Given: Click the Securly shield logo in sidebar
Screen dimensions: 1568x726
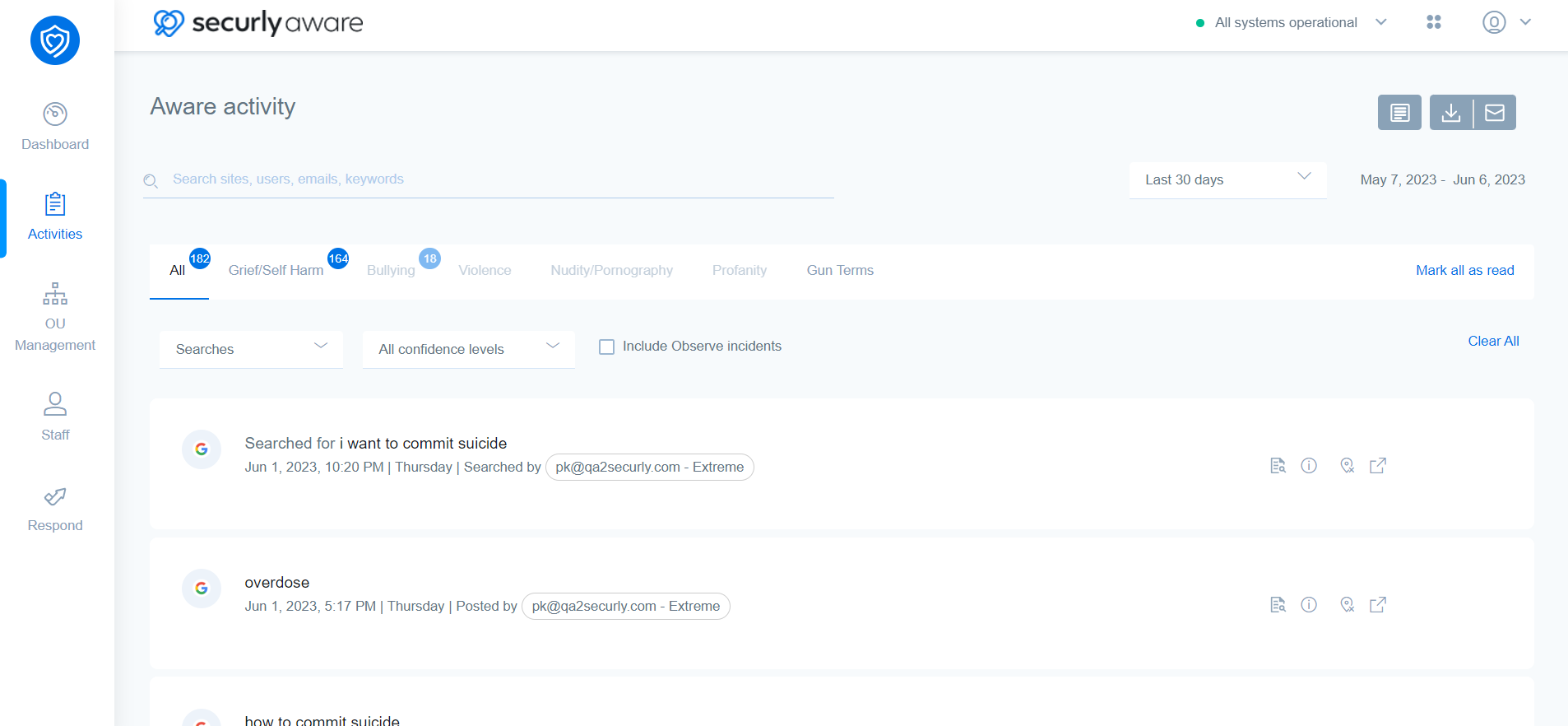Looking at the screenshot, I should pos(55,40).
